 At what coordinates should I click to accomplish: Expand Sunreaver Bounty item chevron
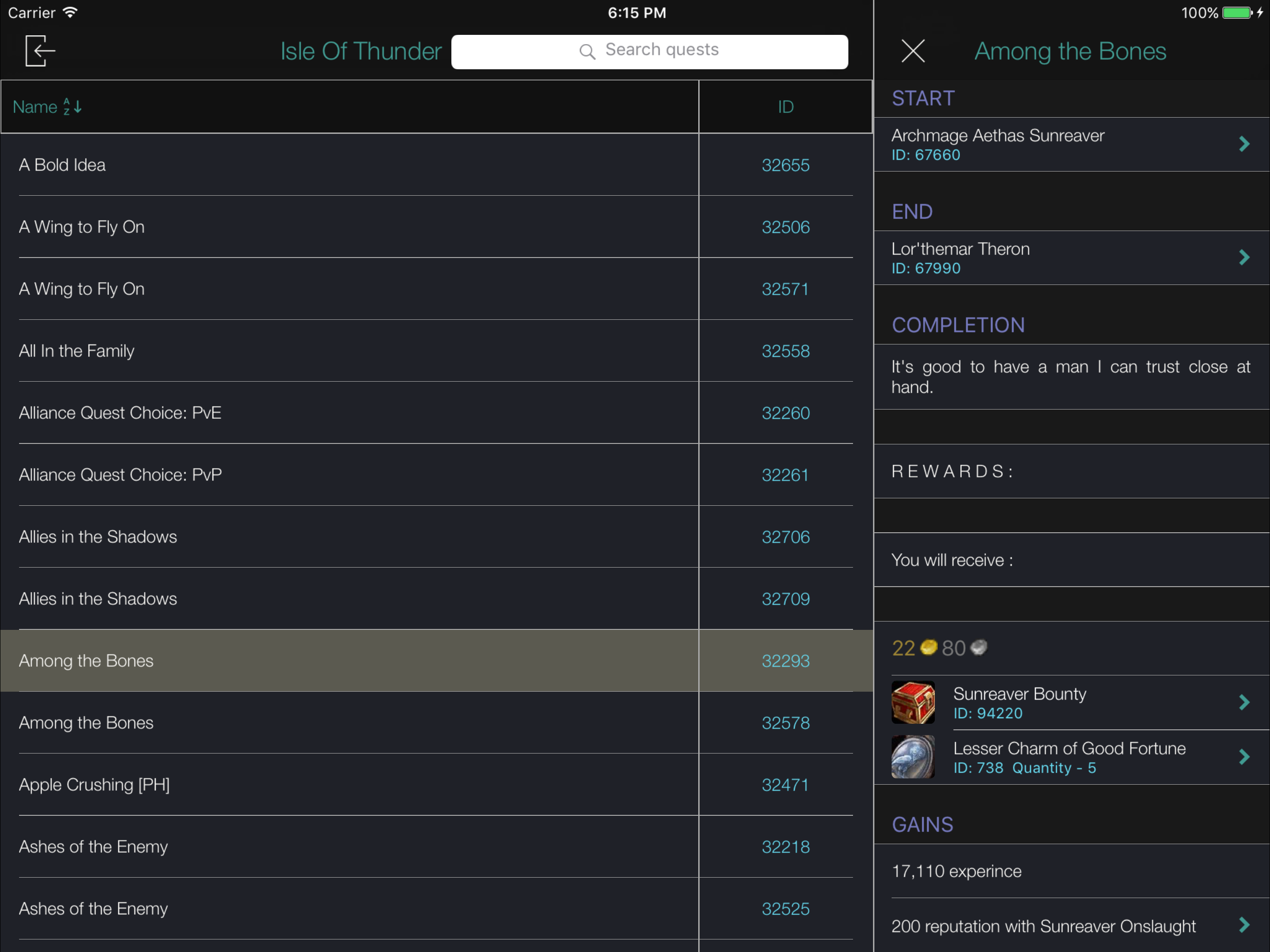pos(1244,702)
